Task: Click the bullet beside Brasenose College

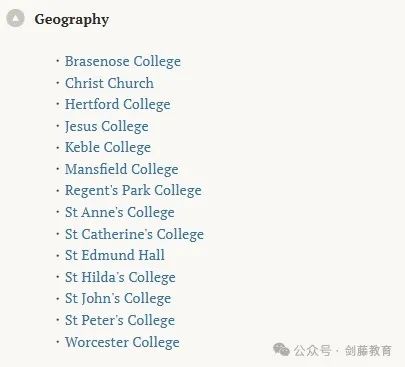Action: [x=58, y=61]
